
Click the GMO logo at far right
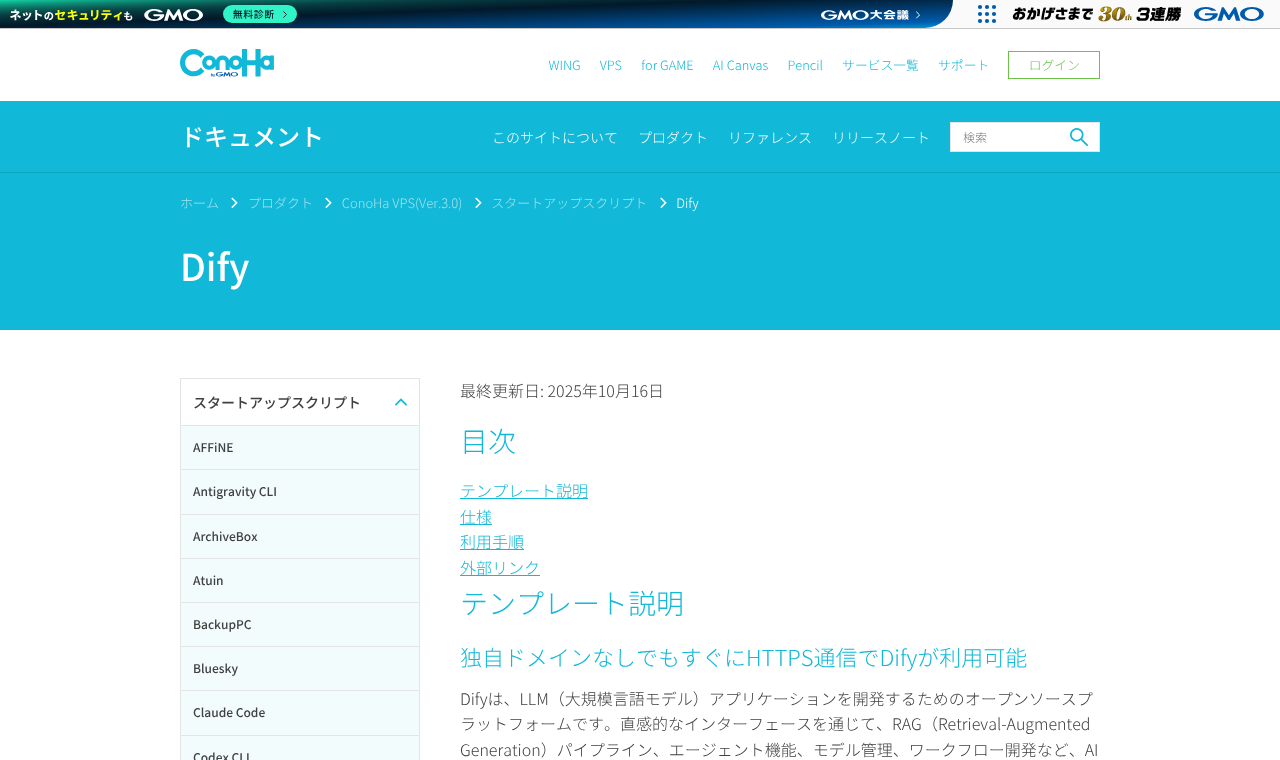(1229, 14)
